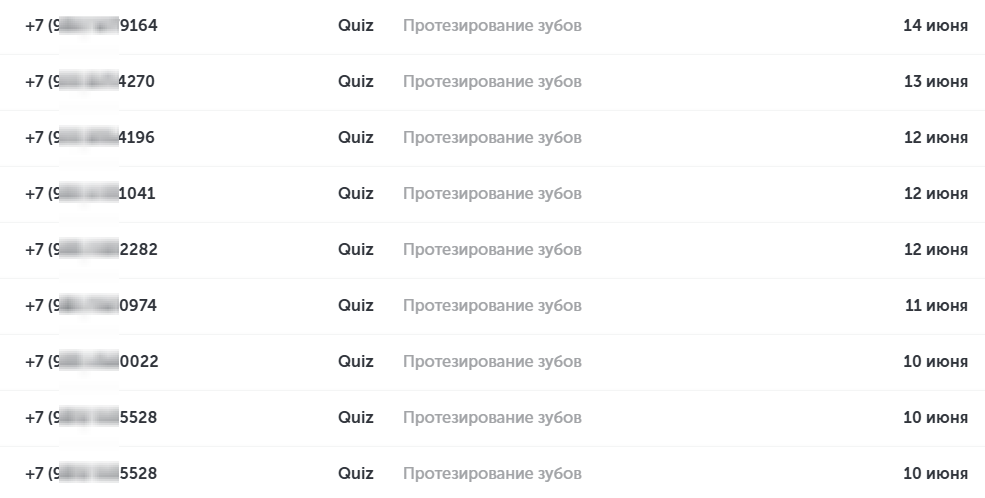Viewport: 985px width, 498px height.
Task: Select 'Протезирование зубов' in the 4196 row
Action: coord(492,138)
